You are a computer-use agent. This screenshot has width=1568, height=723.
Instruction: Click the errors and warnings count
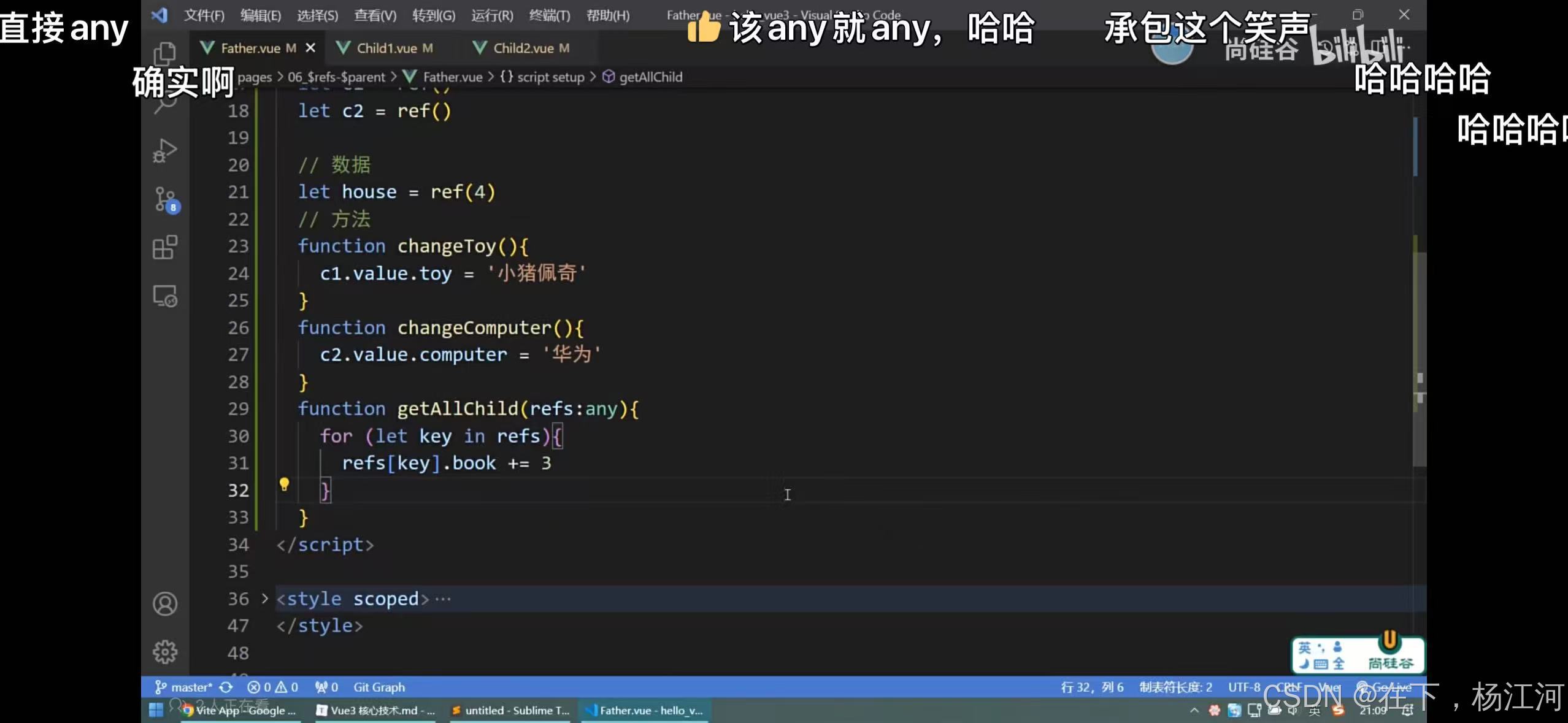coord(273,687)
